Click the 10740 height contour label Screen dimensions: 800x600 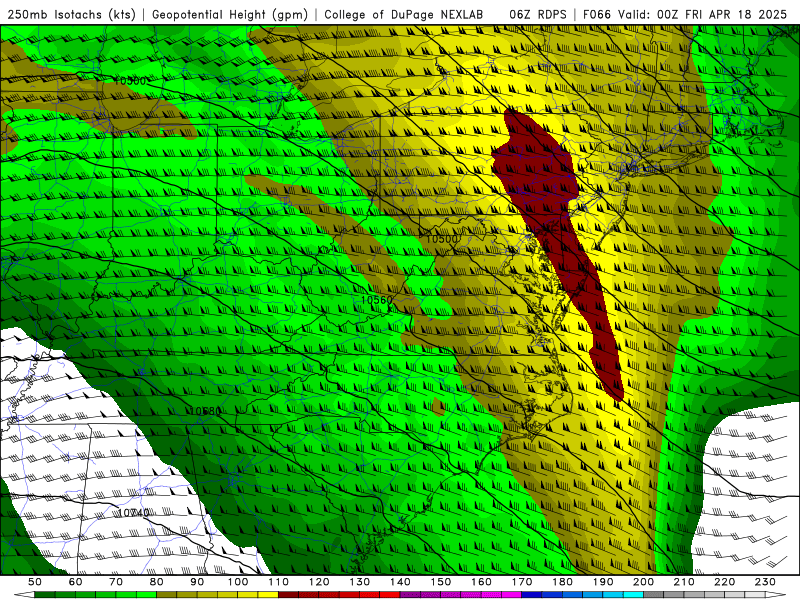tap(133, 513)
